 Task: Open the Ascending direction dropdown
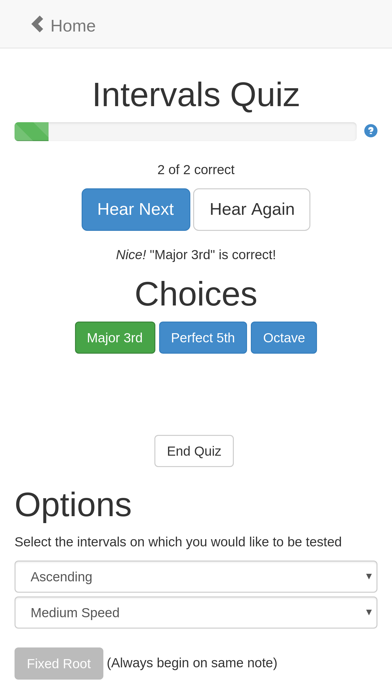pos(196,577)
